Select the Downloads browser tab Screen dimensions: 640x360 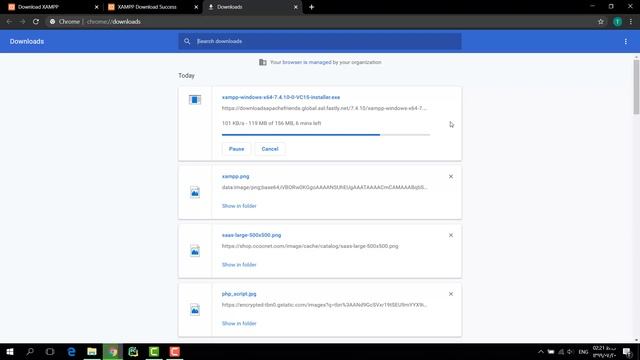point(229,7)
